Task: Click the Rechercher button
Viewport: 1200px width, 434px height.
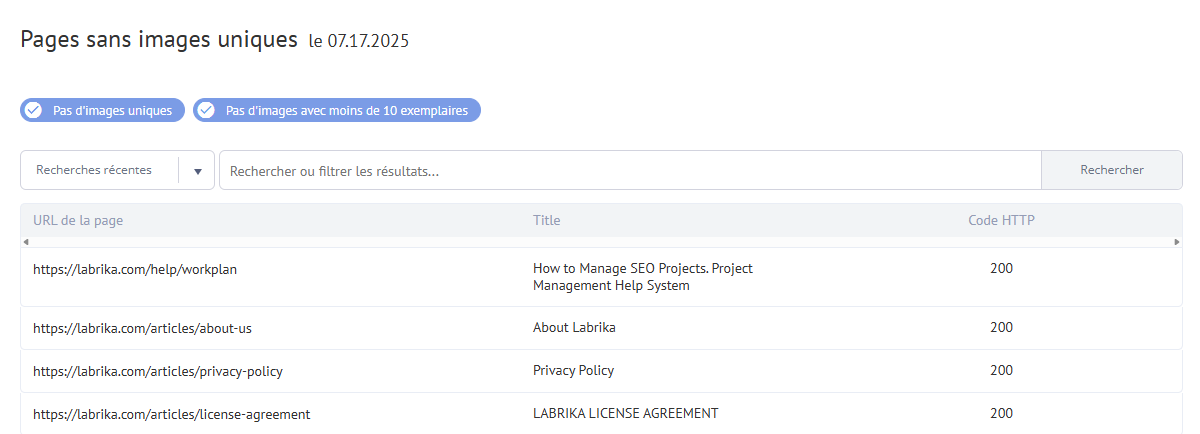Action: pos(1112,170)
